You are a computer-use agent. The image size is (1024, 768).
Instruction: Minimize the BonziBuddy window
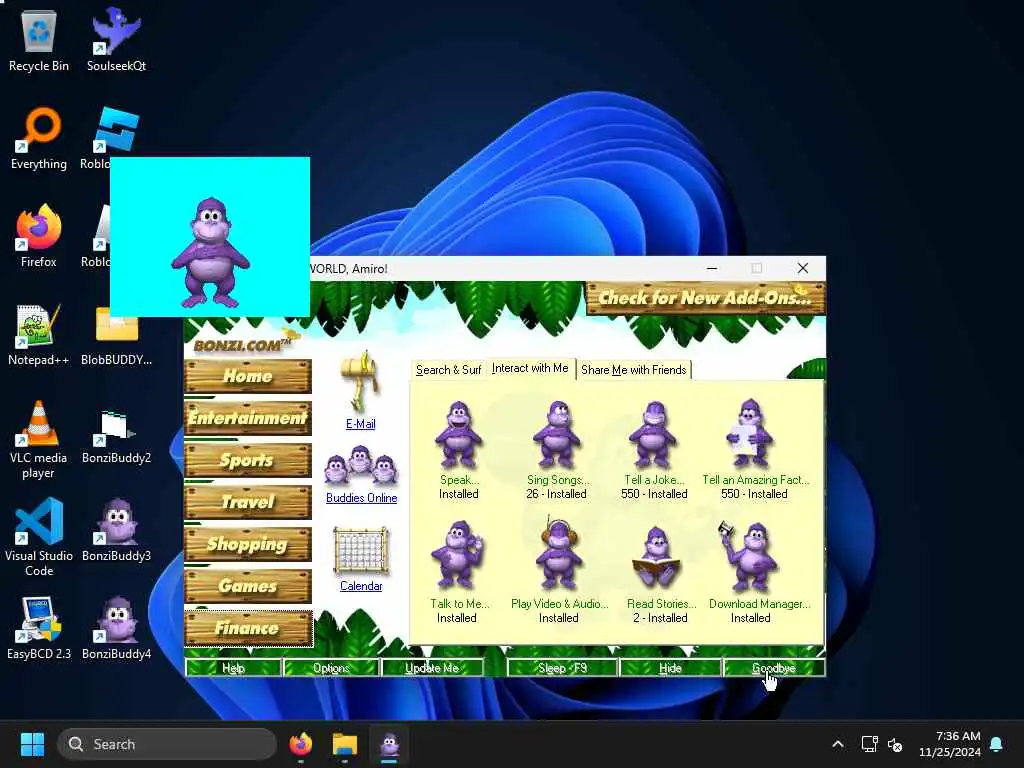click(x=712, y=268)
